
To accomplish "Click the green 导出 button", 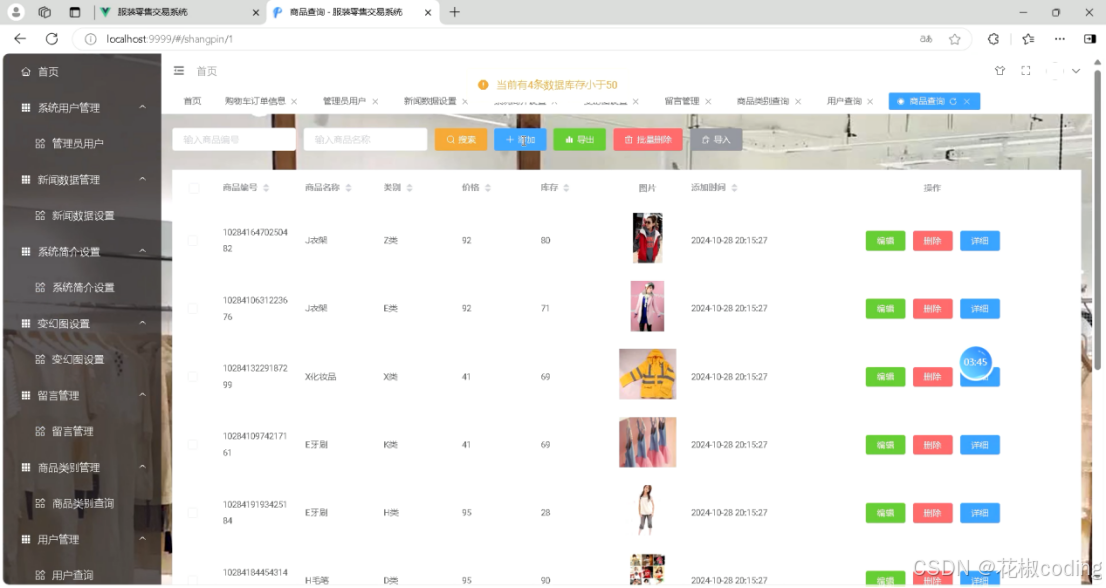I will point(580,140).
